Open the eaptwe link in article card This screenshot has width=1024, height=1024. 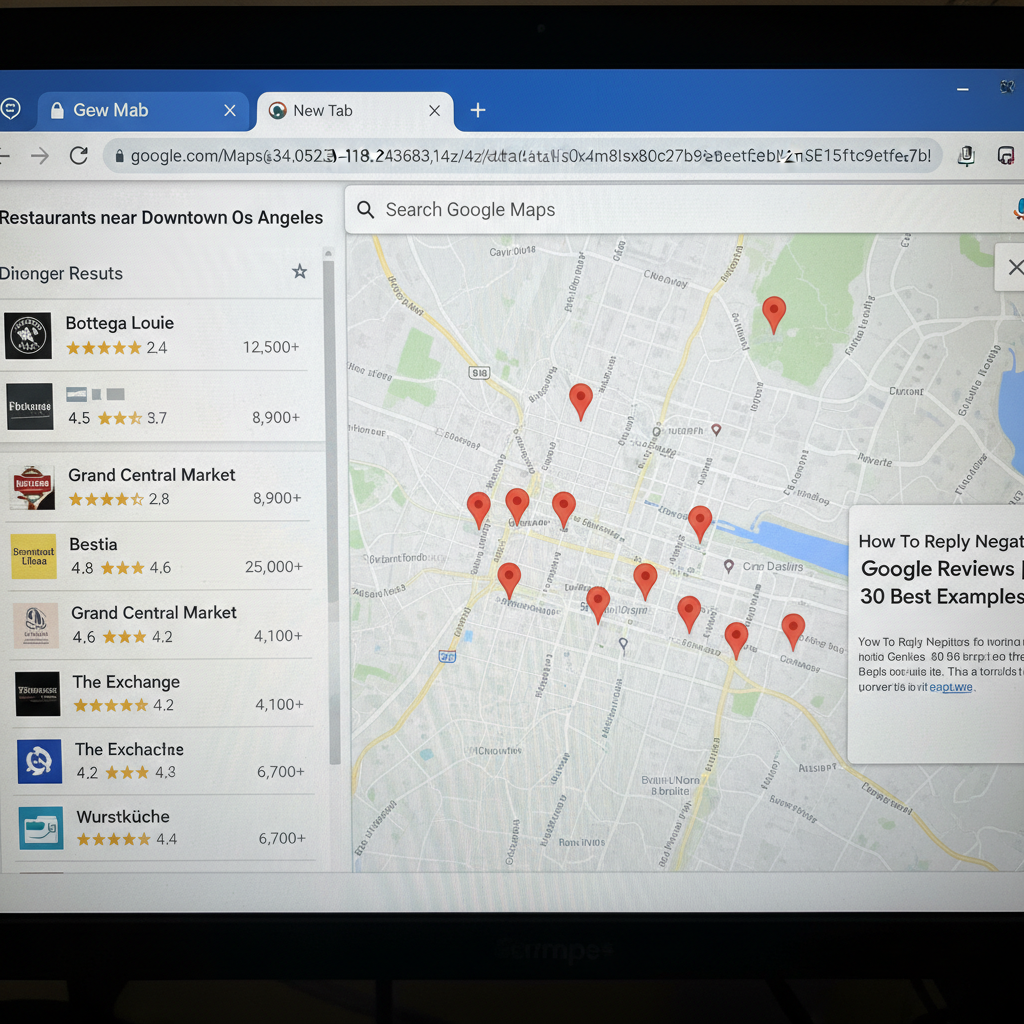pos(951,687)
